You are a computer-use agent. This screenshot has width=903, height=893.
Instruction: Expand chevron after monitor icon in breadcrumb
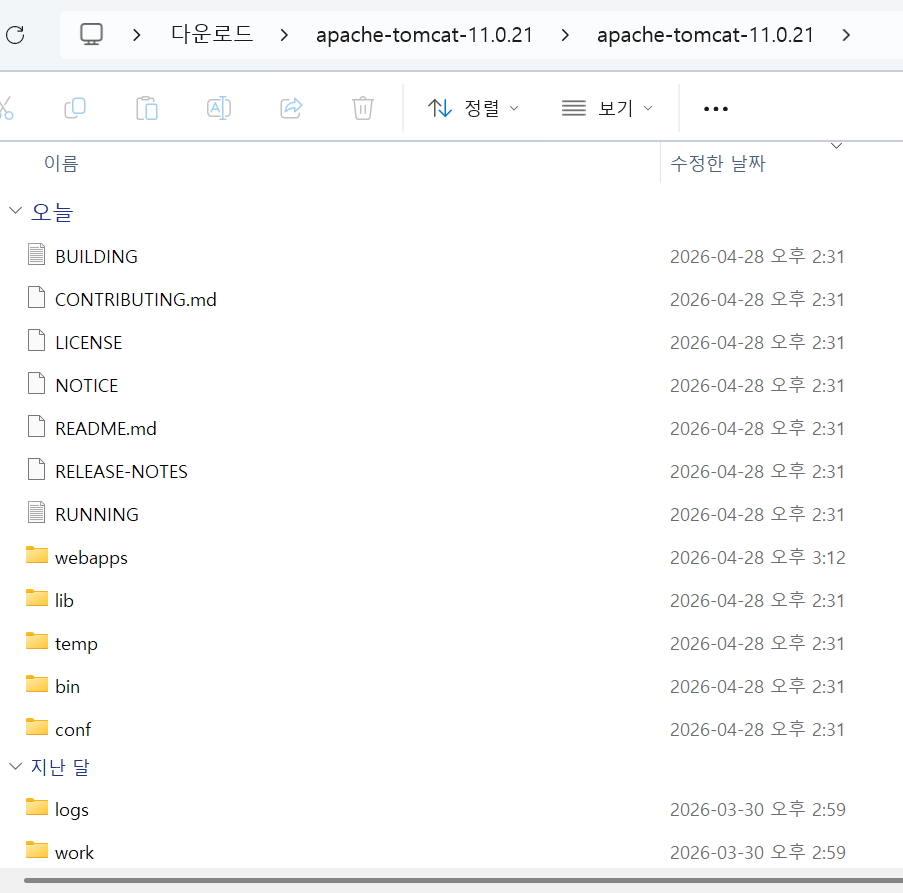click(x=136, y=35)
